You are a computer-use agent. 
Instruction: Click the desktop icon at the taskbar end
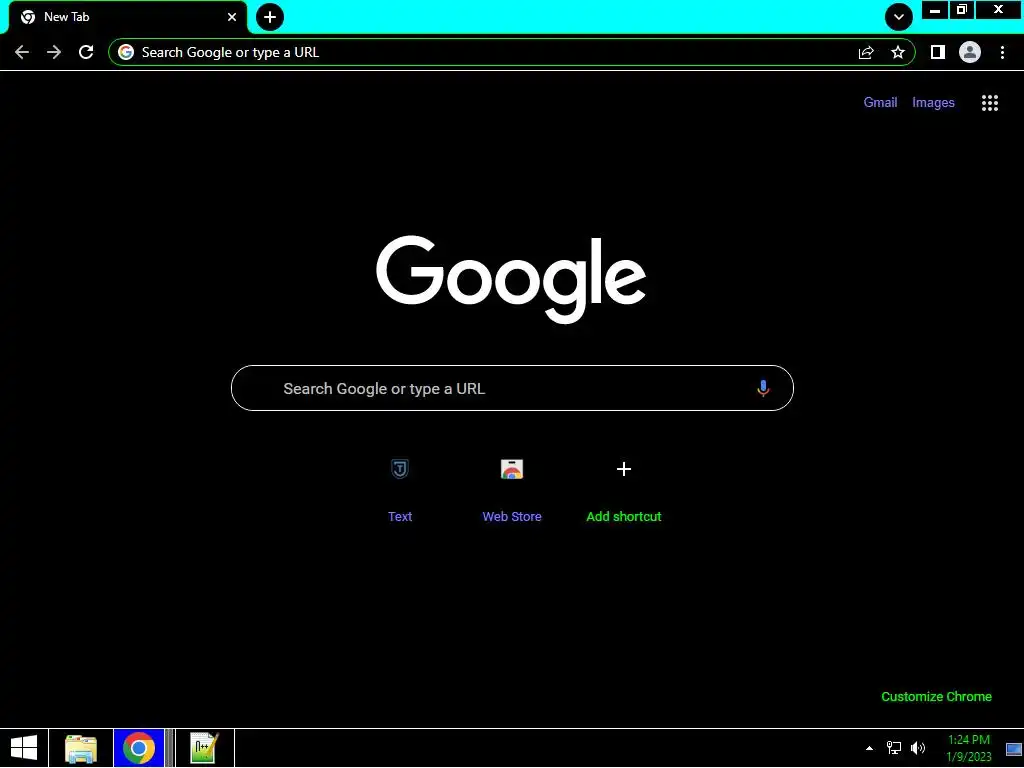[x=1014, y=749]
